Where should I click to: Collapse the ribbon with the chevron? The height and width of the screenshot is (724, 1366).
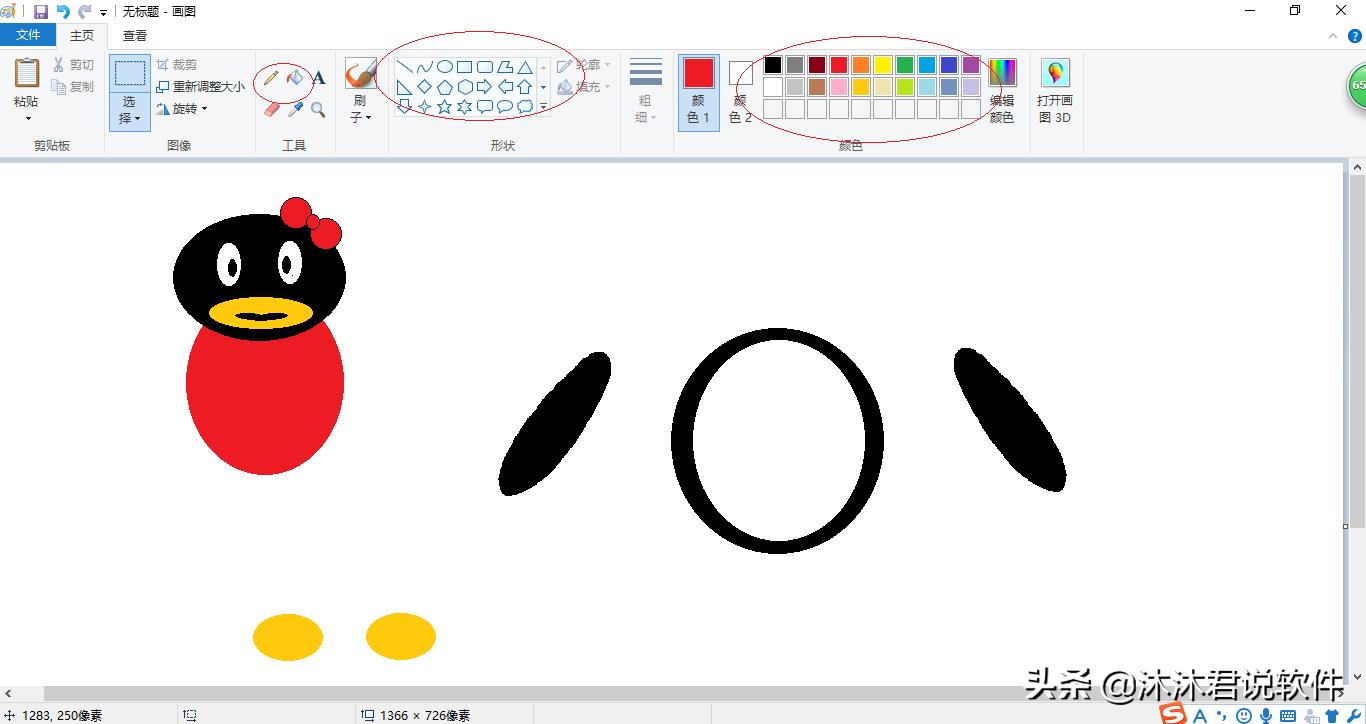[1332, 36]
